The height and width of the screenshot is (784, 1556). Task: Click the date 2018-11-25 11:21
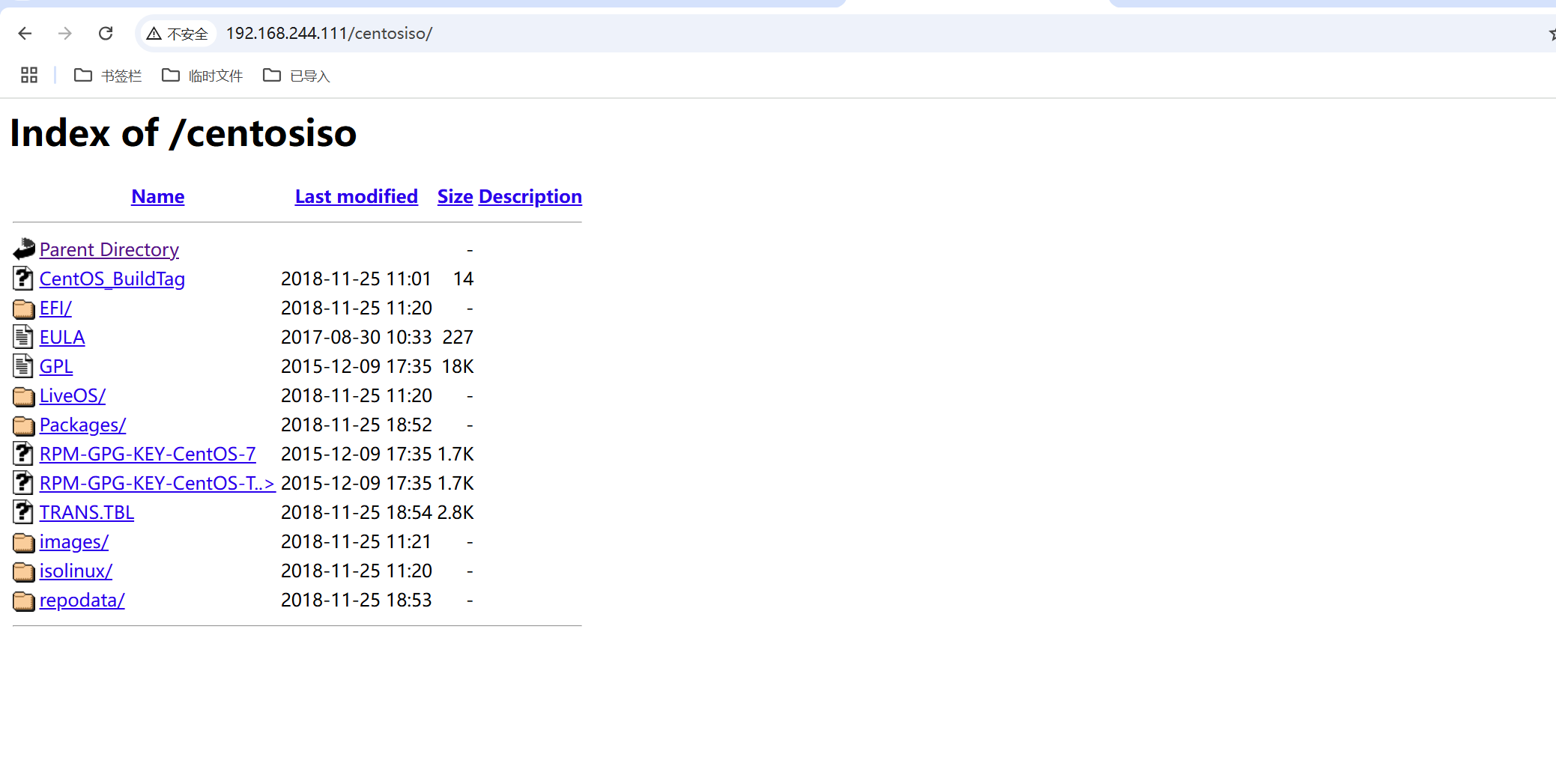357,541
